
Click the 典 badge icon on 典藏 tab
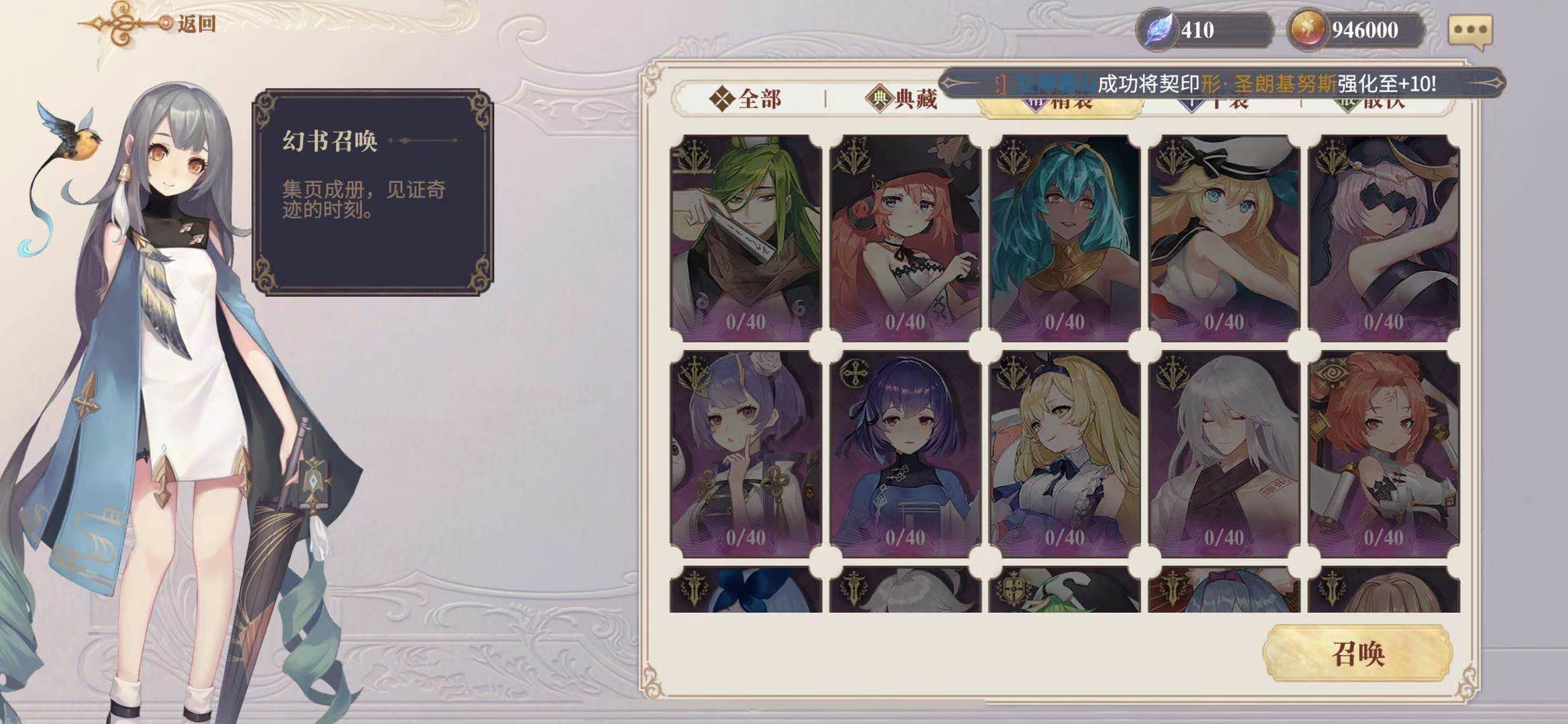(879, 99)
